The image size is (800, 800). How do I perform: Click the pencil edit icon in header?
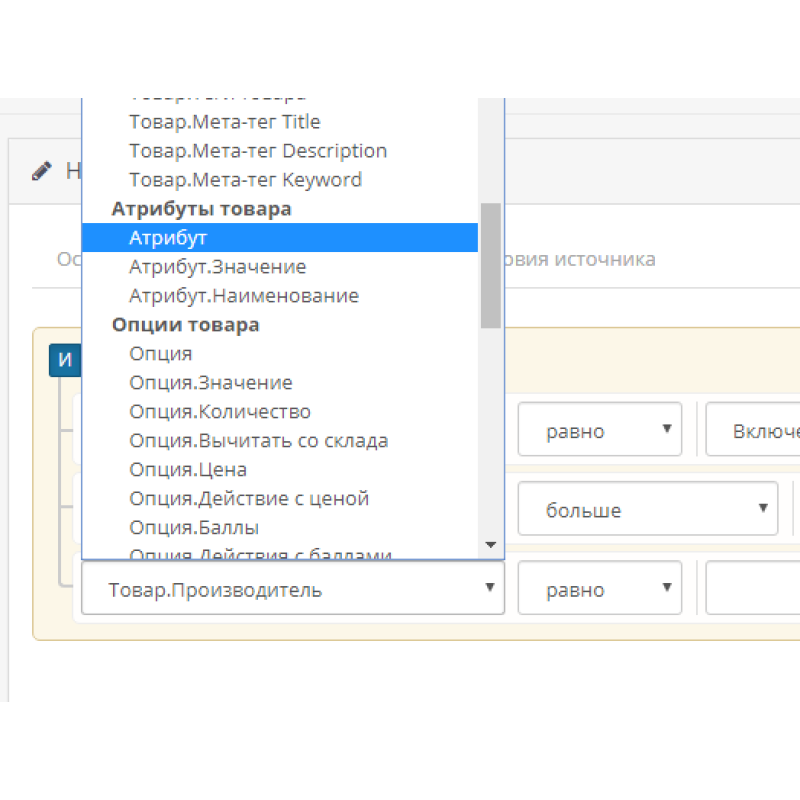click(x=41, y=171)
